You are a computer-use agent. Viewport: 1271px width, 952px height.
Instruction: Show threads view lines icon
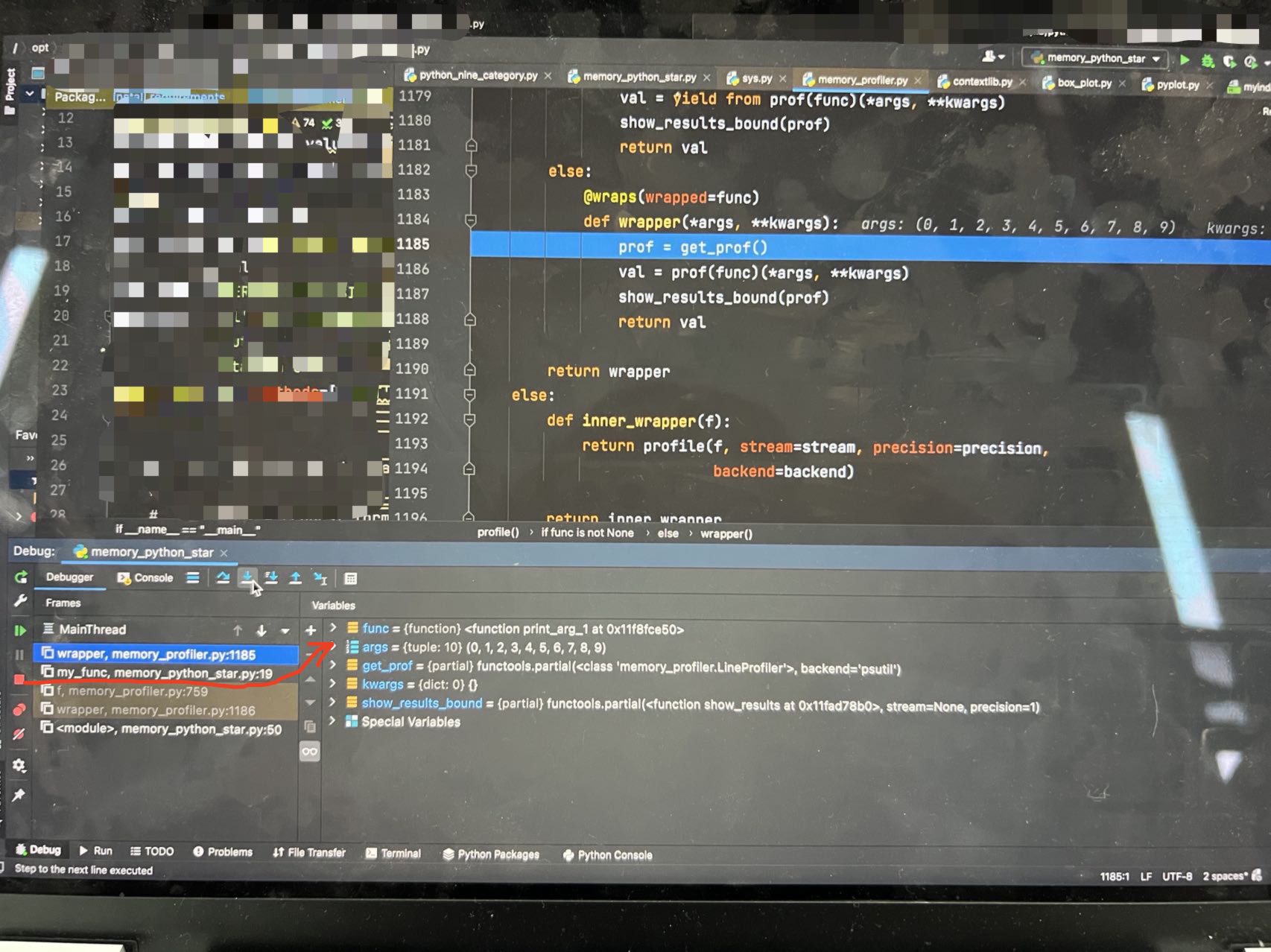pos(193,577)
